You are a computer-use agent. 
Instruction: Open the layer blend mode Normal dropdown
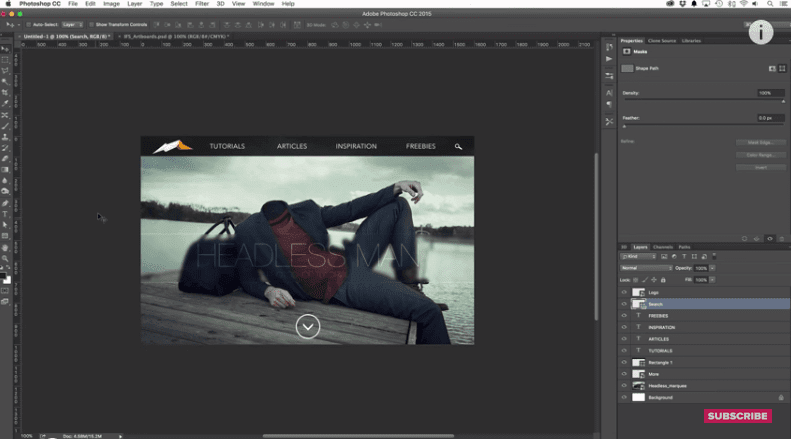pyautogui.click(x=646, y=268)
